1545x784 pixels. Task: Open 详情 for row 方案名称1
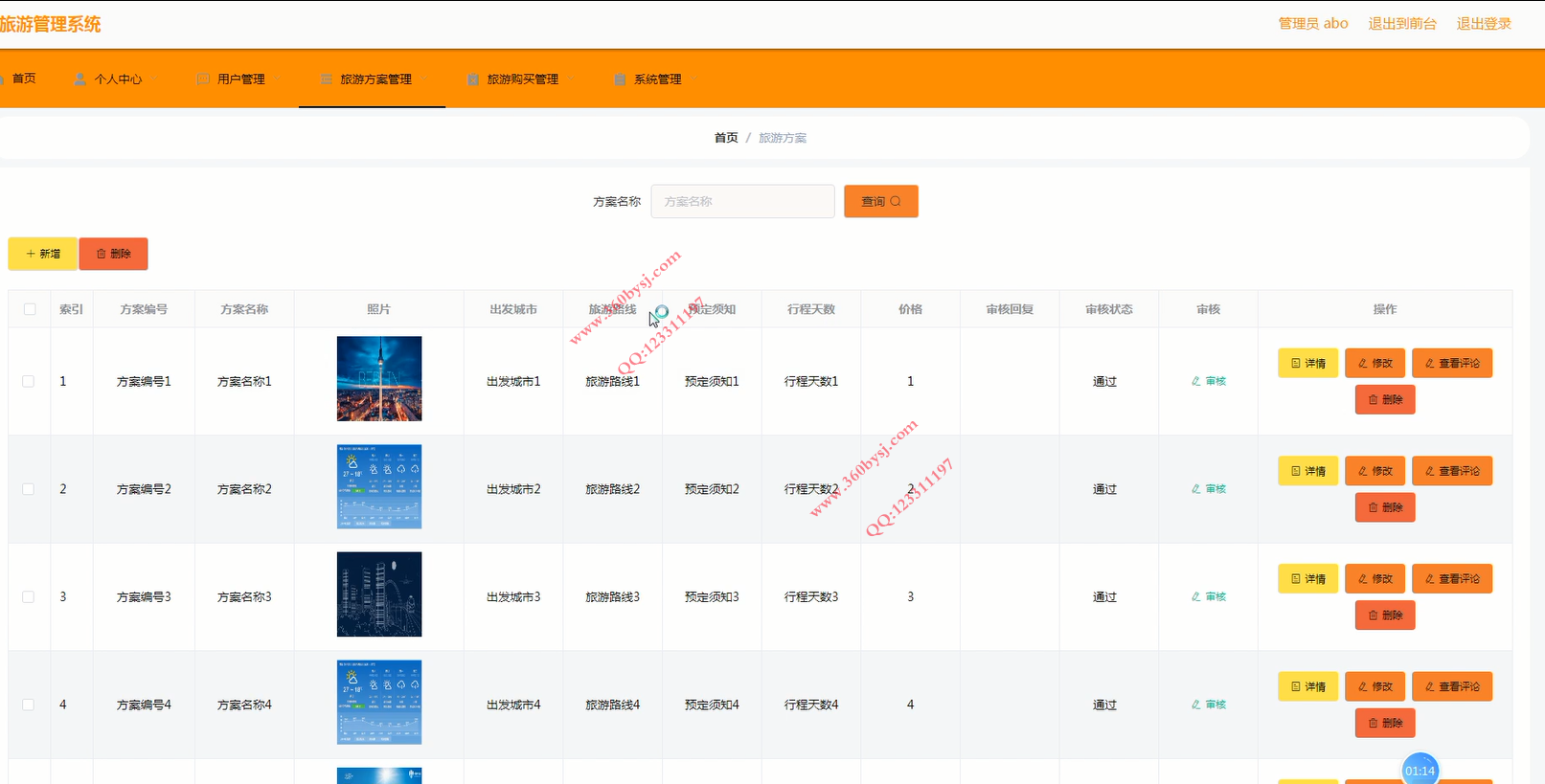(x=1307, y=363)
